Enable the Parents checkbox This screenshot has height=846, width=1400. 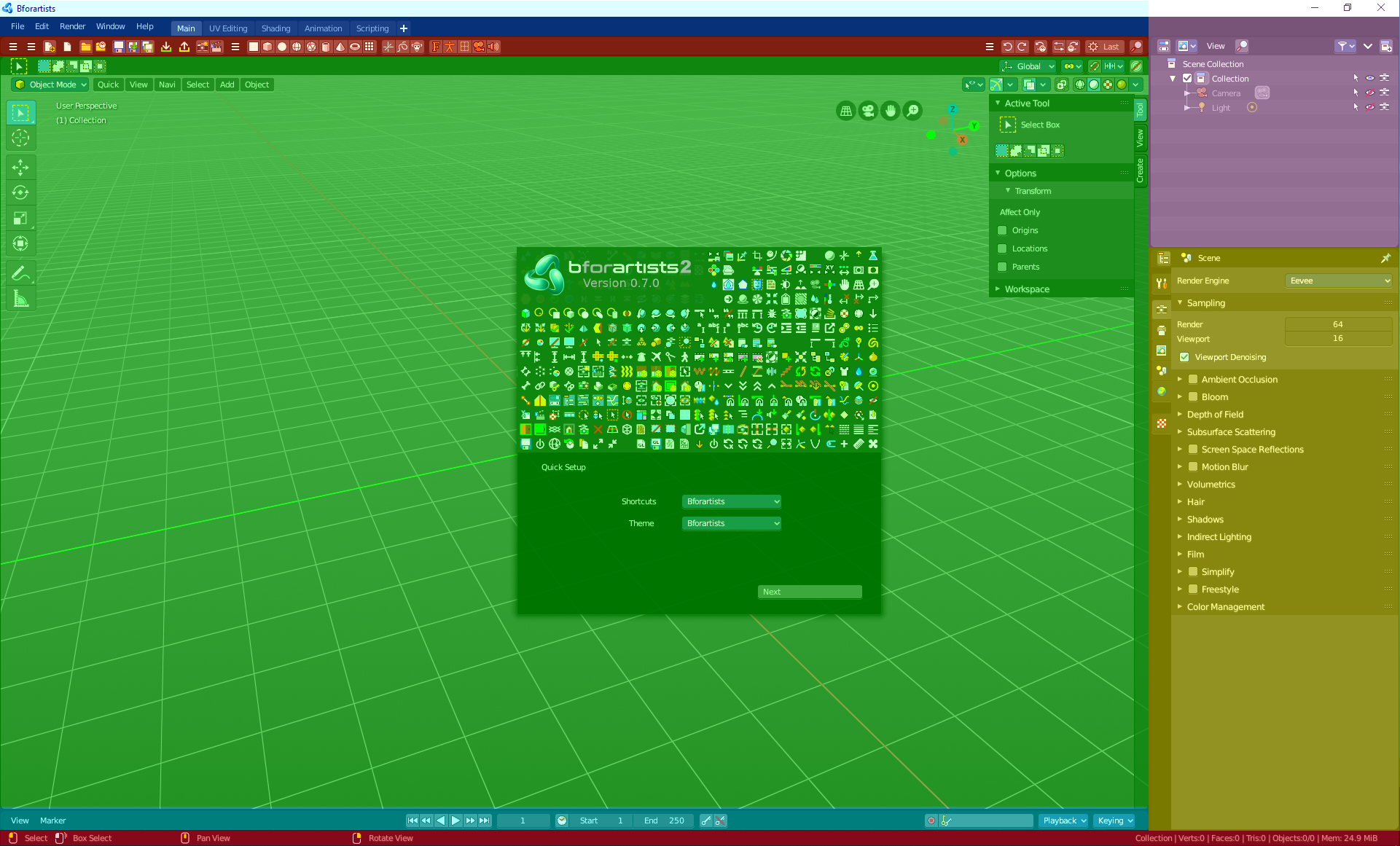pos(1002,267)
